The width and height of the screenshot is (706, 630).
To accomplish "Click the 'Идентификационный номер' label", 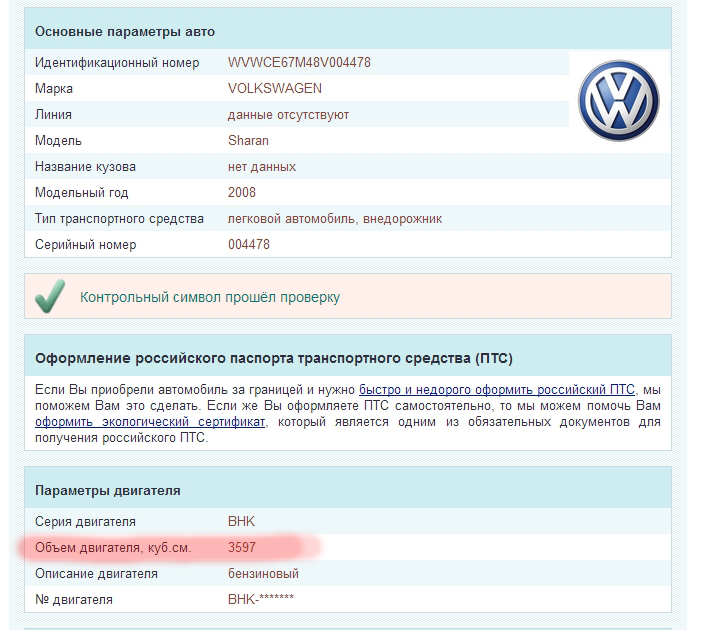I will 117,62.
